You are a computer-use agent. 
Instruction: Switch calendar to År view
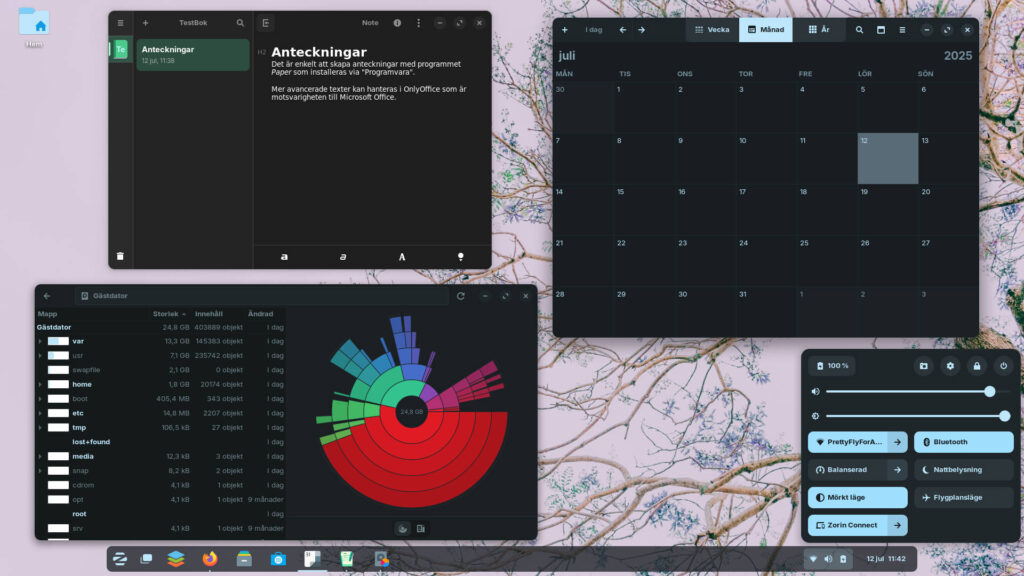tap(818, 30)
